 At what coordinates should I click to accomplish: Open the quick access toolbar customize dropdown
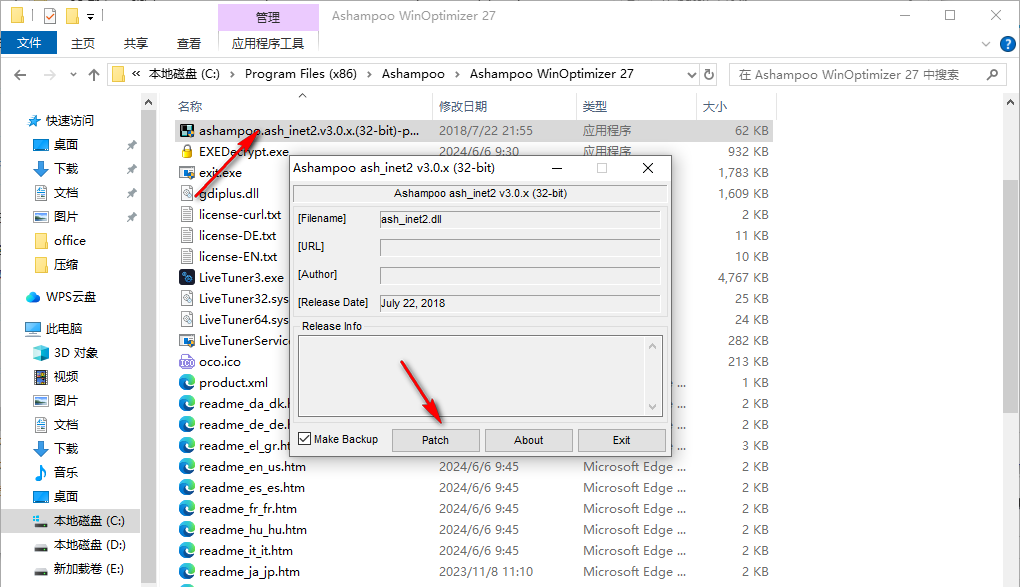tap(91, 17)
